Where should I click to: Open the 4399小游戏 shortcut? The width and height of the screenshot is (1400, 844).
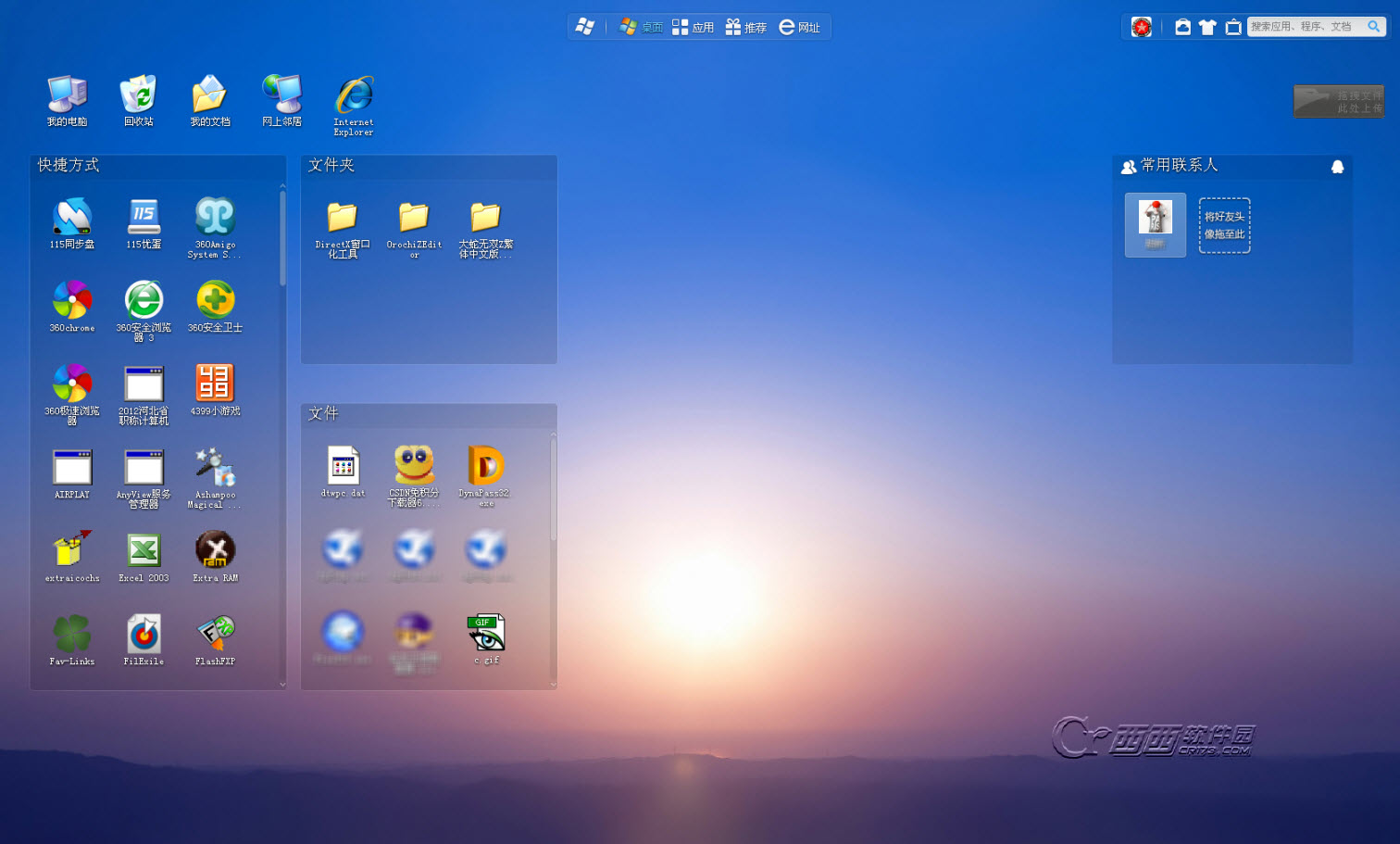point(215,384)
